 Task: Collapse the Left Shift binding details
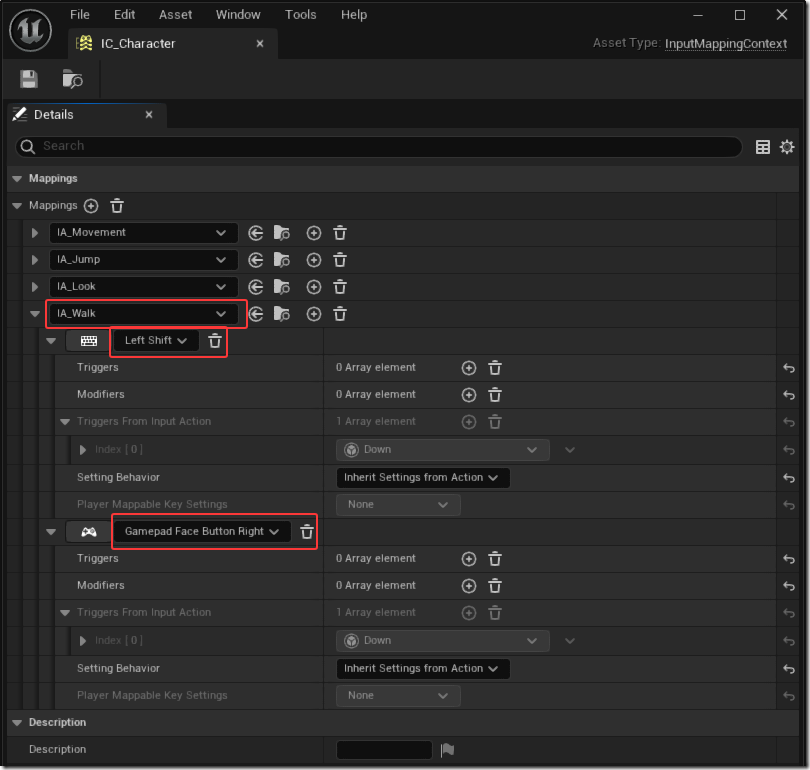click(x=51, y=341)
